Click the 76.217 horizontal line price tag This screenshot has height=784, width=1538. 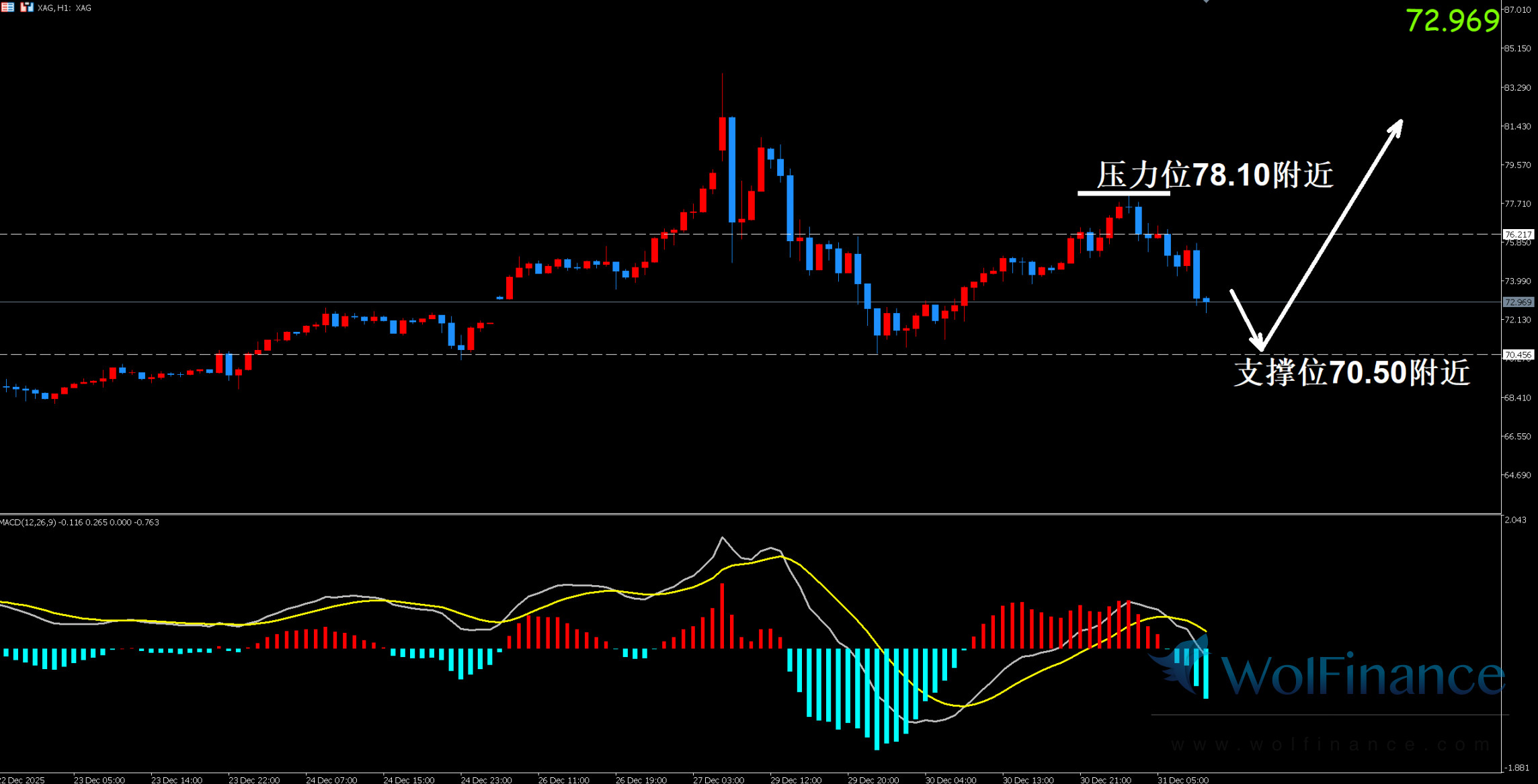tap(1518, 234)
